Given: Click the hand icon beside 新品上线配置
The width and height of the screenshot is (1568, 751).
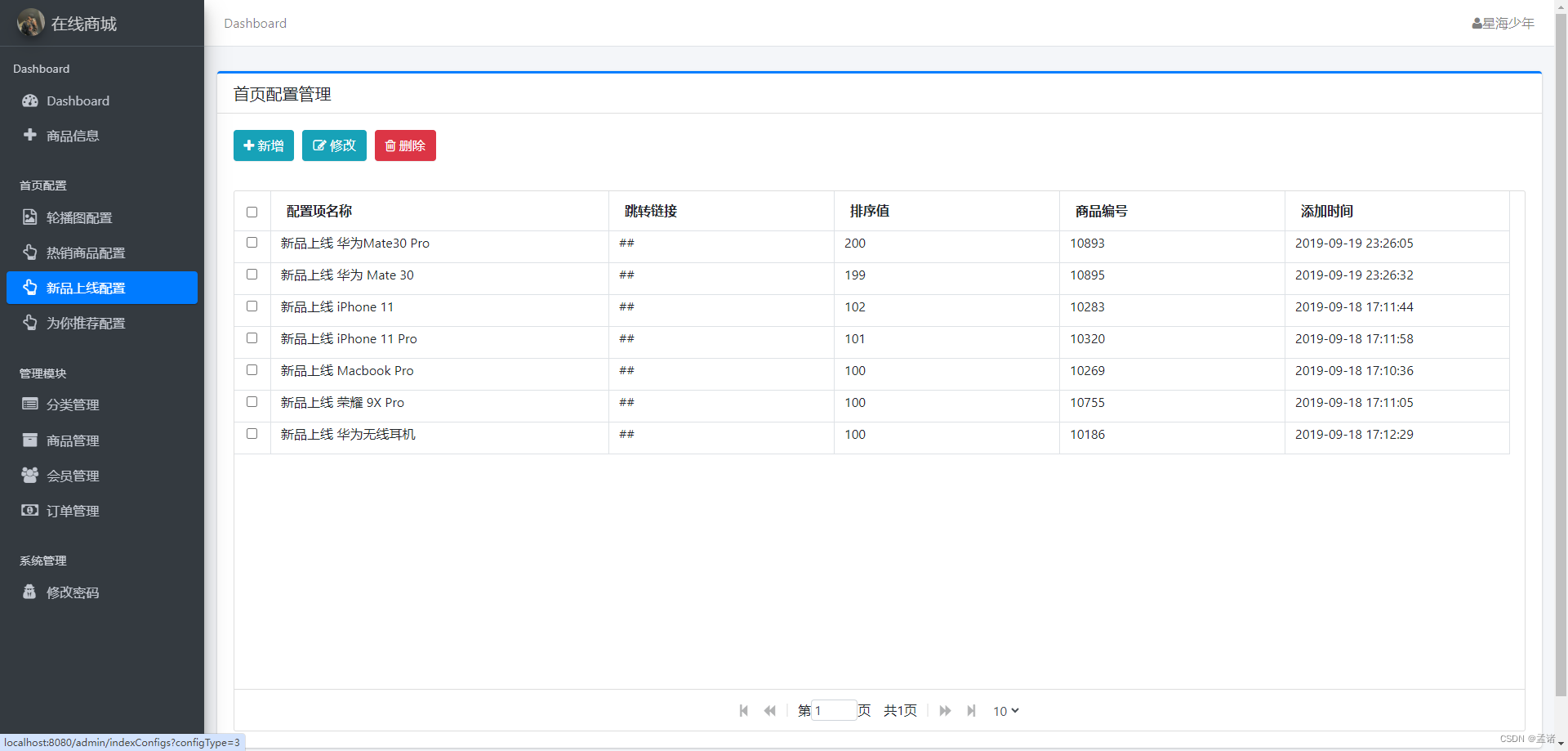Looking at the screenshot, I should tap(30, 288).
